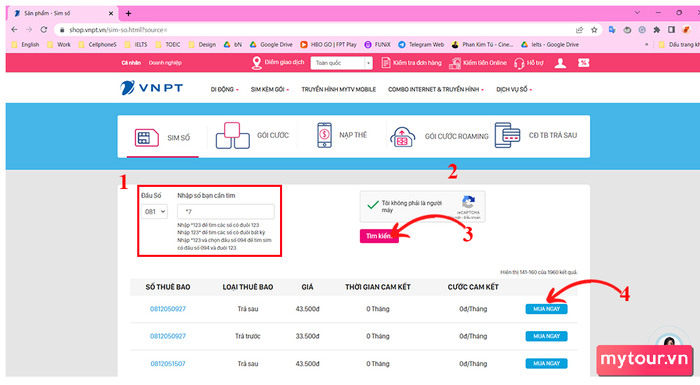
Task: Open the Telegram Web bookmark
Action: coord(421,45)
